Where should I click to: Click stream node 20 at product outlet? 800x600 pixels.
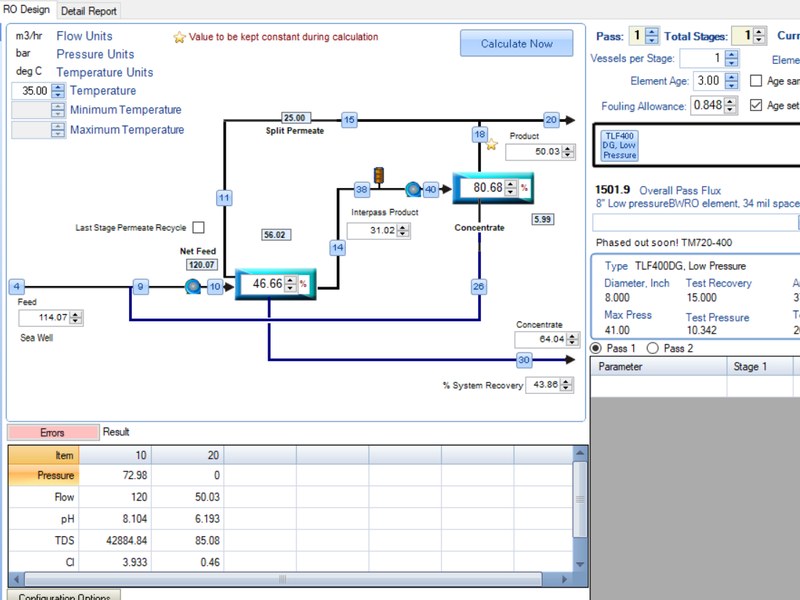click(551, 120)
